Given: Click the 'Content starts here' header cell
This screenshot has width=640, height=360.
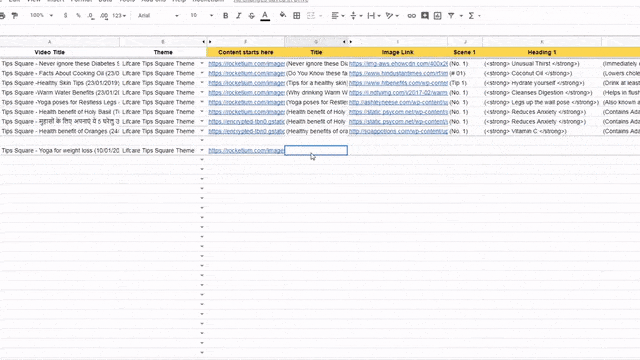Looking at the screenshot, I should tap(246, 52).
